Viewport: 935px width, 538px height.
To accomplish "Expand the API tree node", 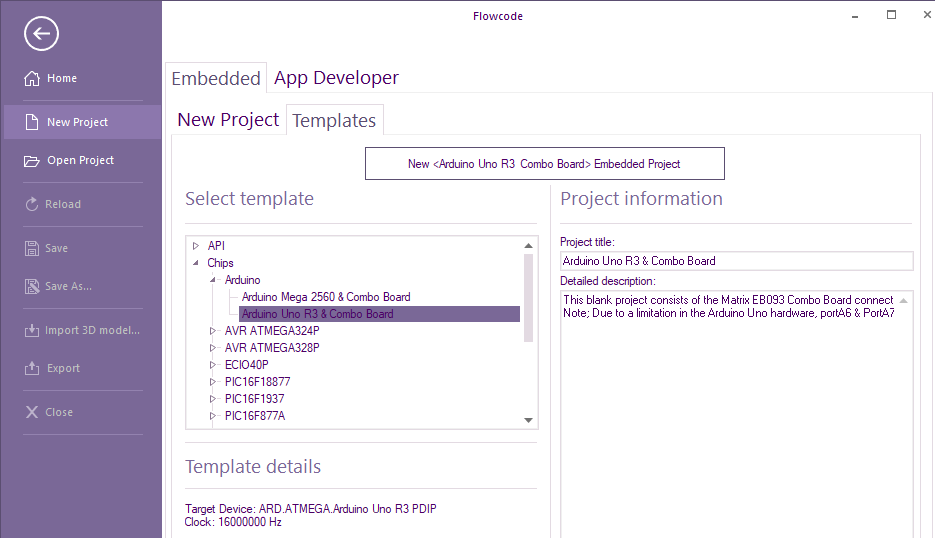I will (196, 246).
